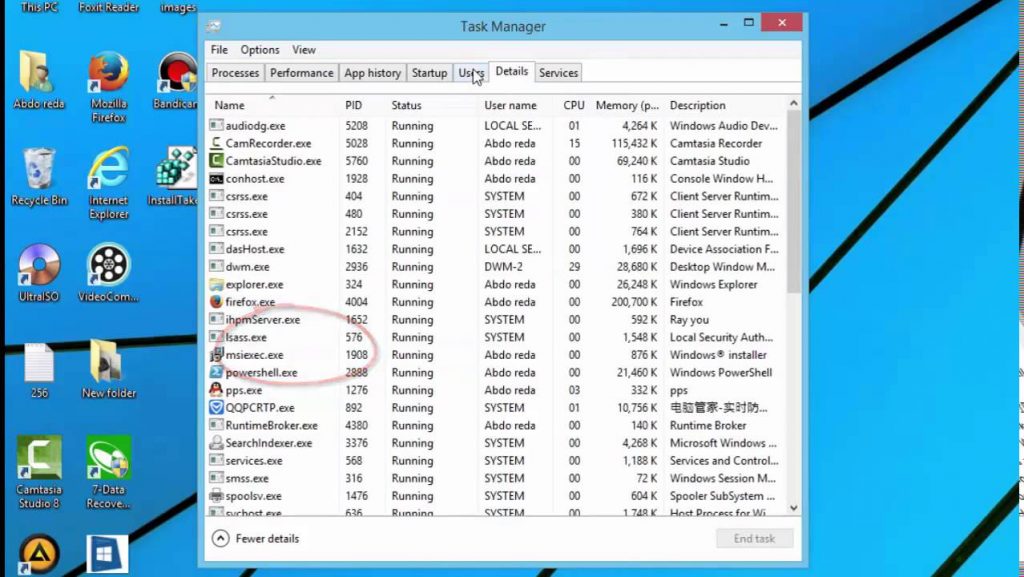Click the Windows PowerShell description text
Image resolution: width=1024 pixels, height=577 pixels.
tap(721, 372)
